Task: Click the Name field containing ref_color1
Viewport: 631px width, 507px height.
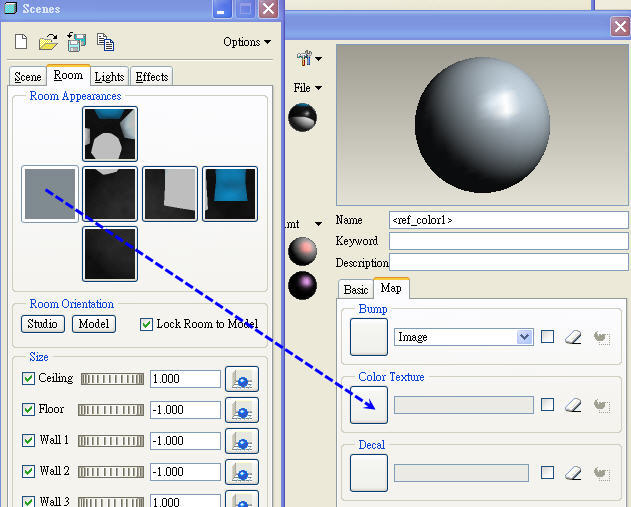Action: coord(508,220)
